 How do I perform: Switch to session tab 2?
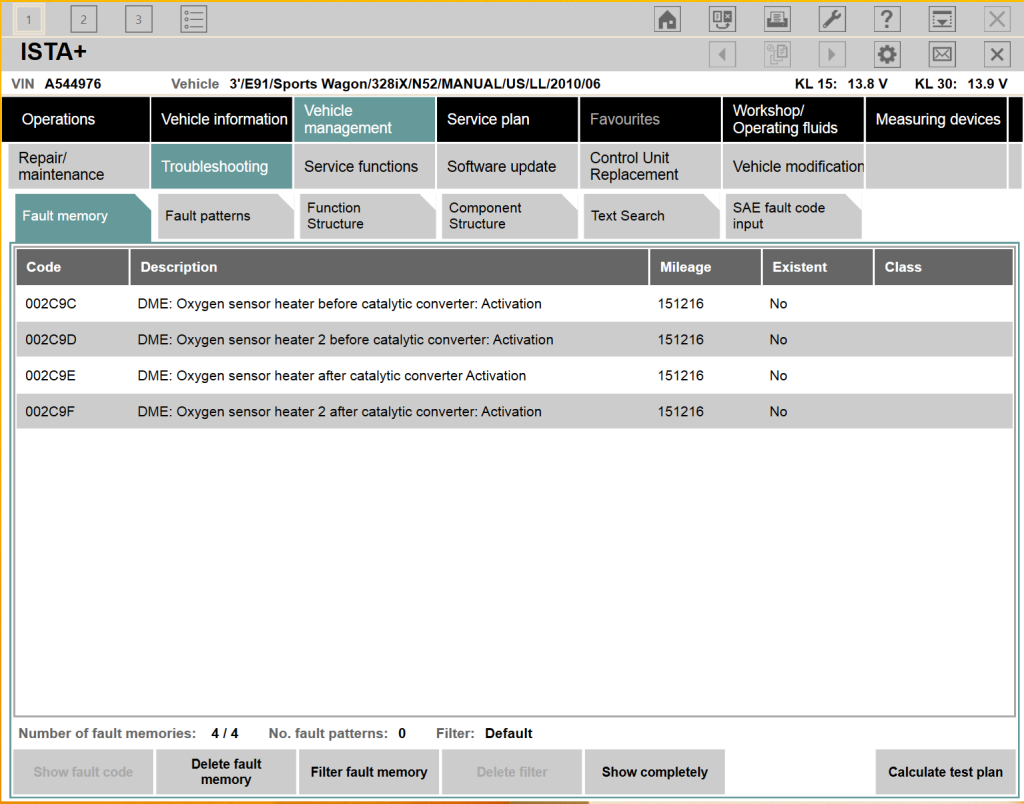click(84, 19)
